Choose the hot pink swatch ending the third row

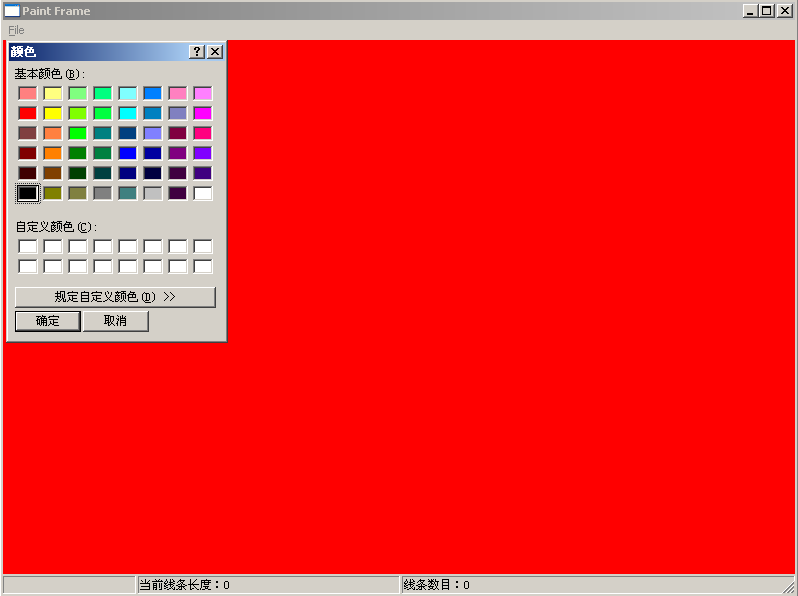click(x=203, y=133)
